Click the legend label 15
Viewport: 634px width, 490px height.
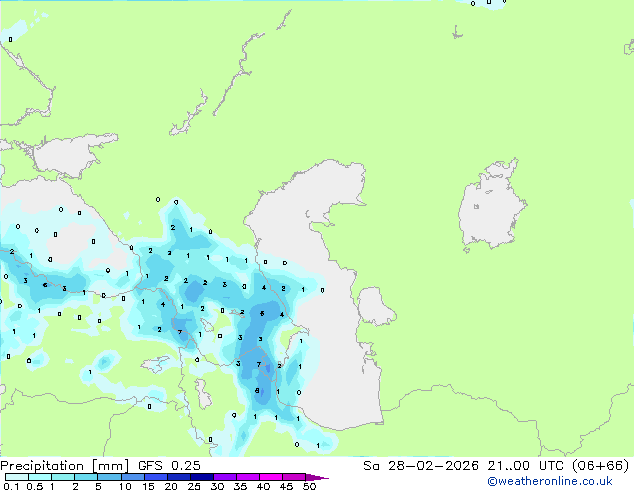148,486
